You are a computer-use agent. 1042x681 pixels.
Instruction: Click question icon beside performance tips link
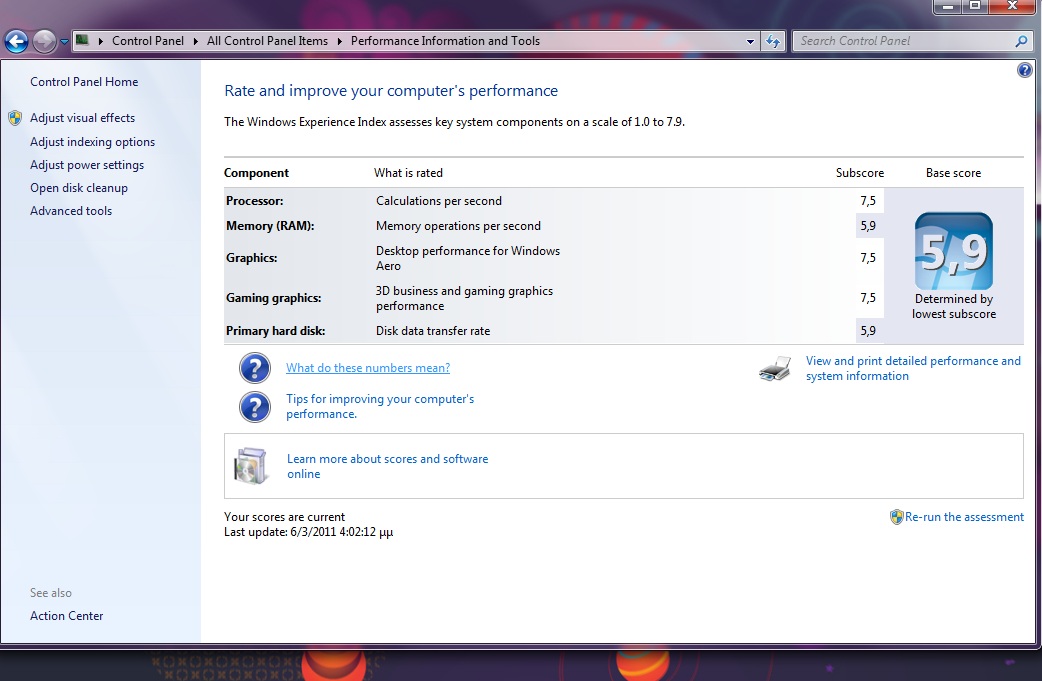point(255,407)
